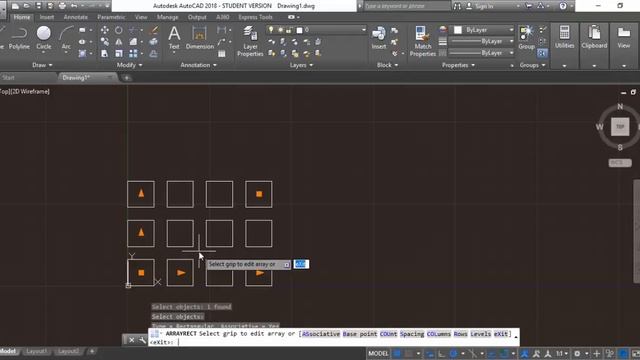Click the TOP face of ViewCube

point(620,127)
